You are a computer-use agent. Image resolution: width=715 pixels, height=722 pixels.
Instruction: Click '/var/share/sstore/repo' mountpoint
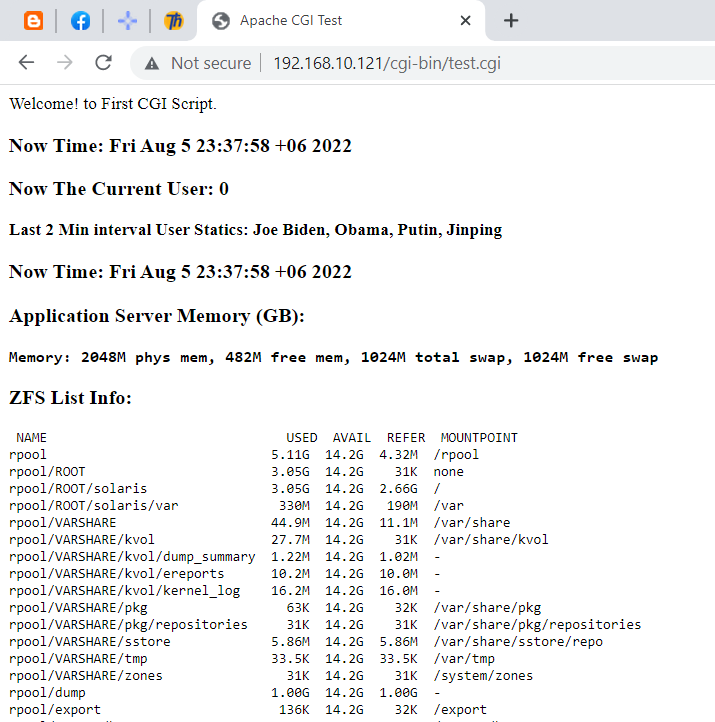[518, 642]
